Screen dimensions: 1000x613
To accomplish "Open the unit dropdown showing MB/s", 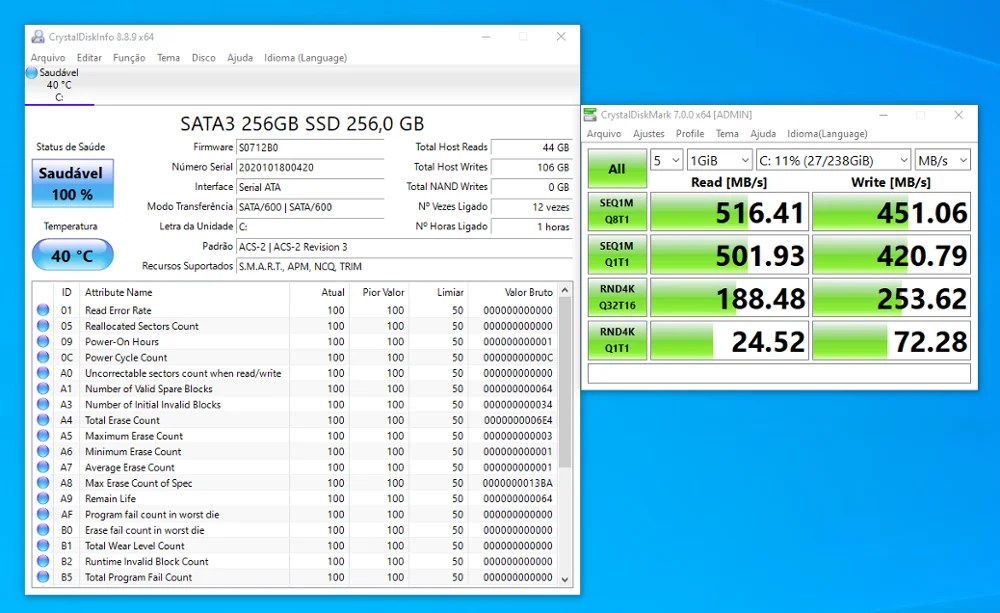I will coord(943,160).
